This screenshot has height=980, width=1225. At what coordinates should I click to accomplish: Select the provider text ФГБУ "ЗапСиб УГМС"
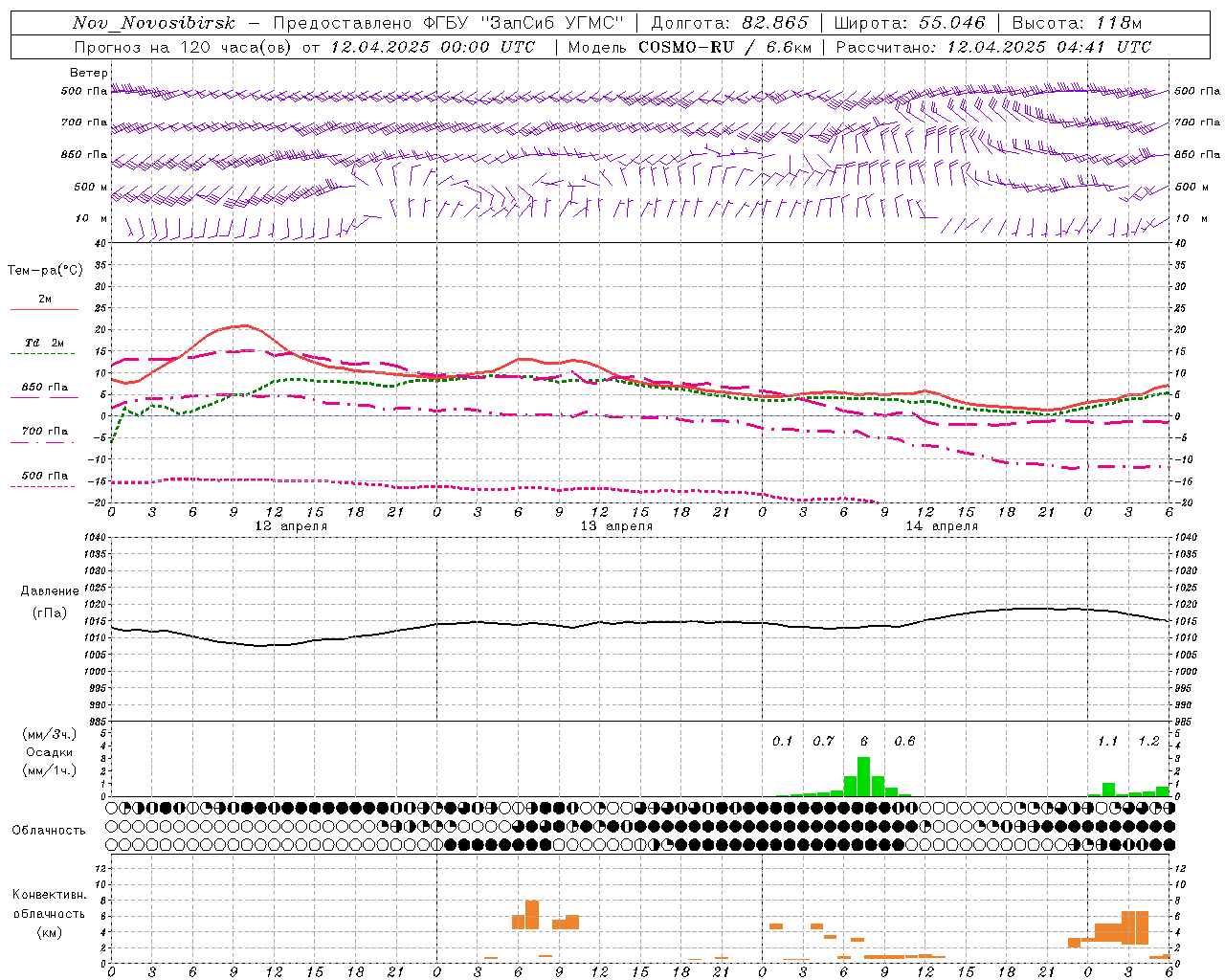(523, 23)
